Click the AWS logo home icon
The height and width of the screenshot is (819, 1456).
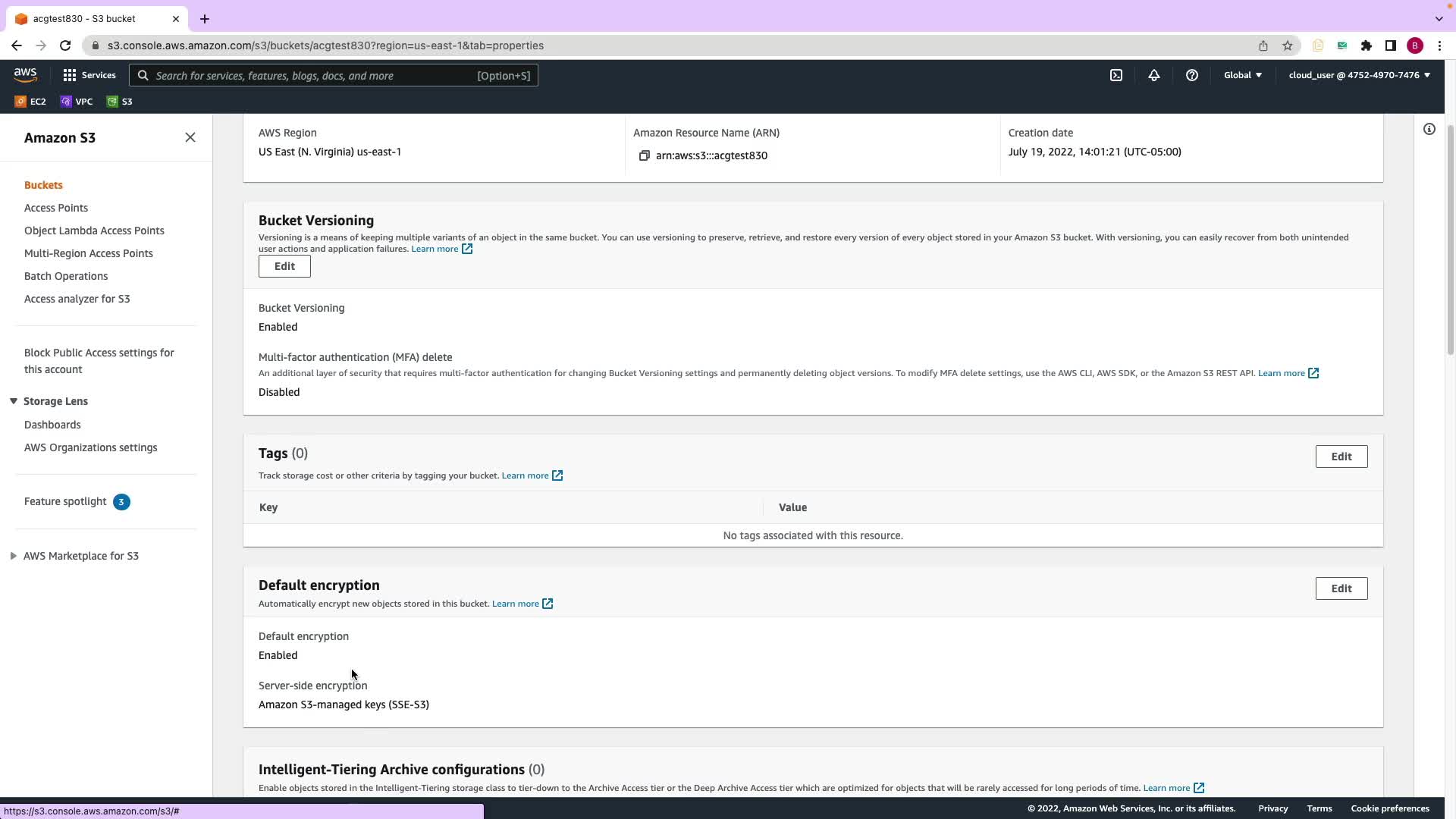pos(25,74)
